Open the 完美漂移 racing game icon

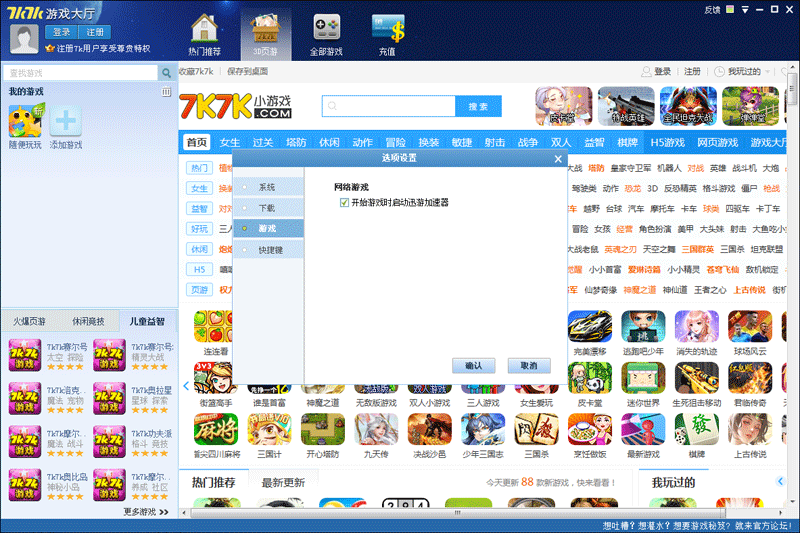tap(590, 326)
